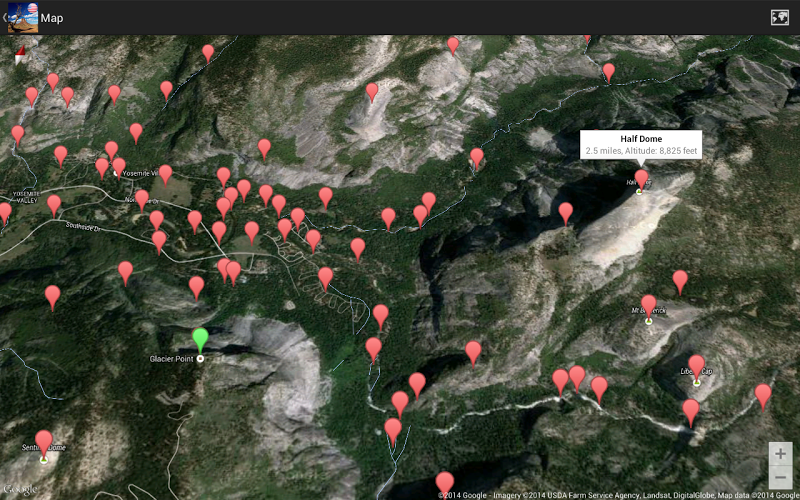Screen dimensions: 800x500
Task: Zoom in with the plus button
Action: (x=780, y=454)
